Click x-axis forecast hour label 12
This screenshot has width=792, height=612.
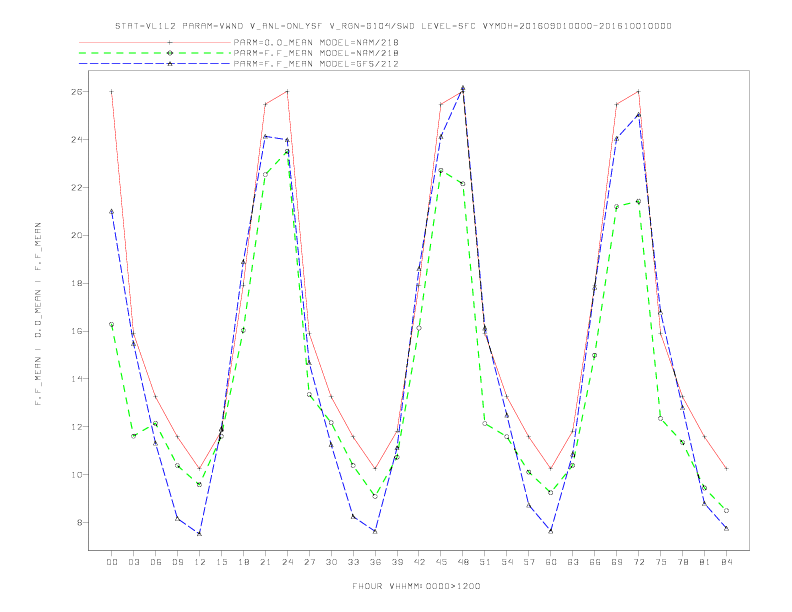(x=200, y=562)
